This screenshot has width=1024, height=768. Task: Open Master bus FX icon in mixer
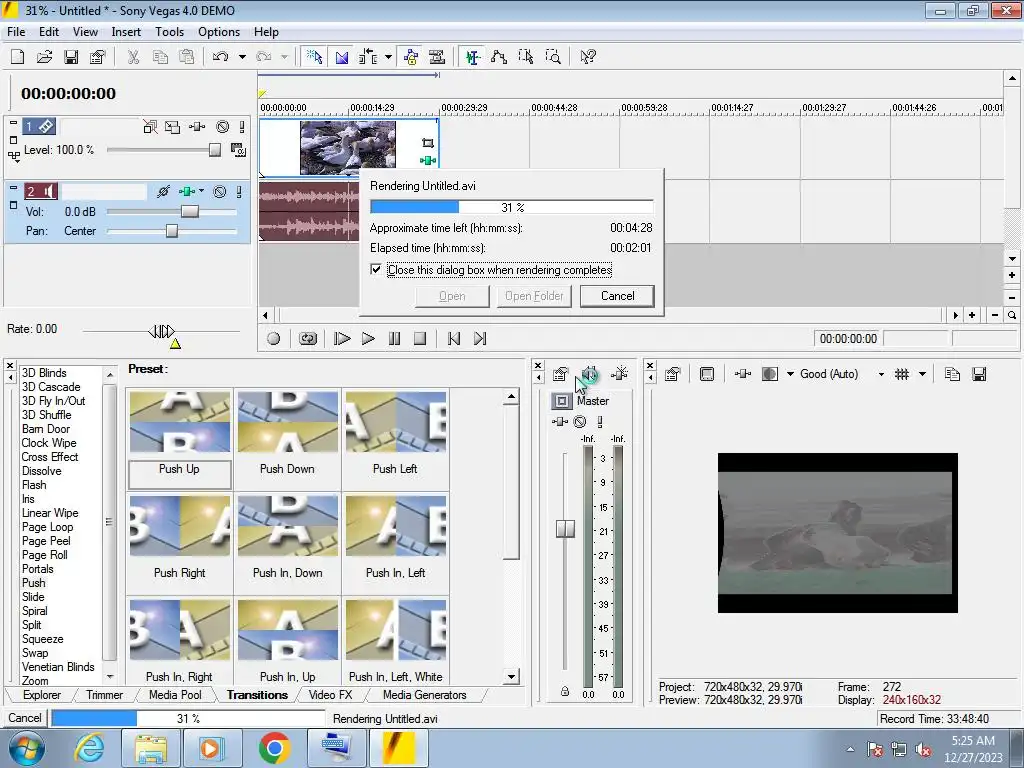(560, 422)
